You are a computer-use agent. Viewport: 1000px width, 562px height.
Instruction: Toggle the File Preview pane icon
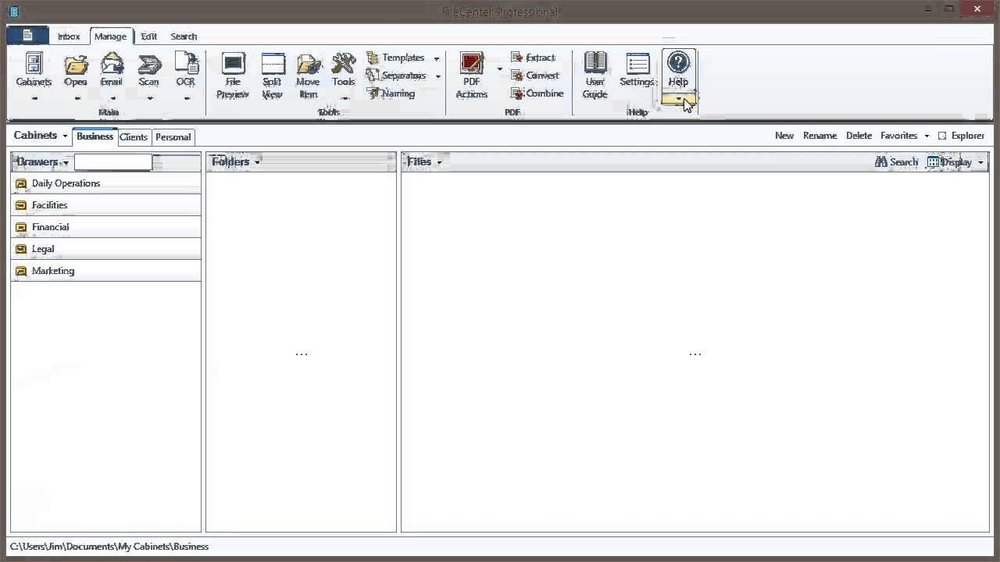point(233,64)
